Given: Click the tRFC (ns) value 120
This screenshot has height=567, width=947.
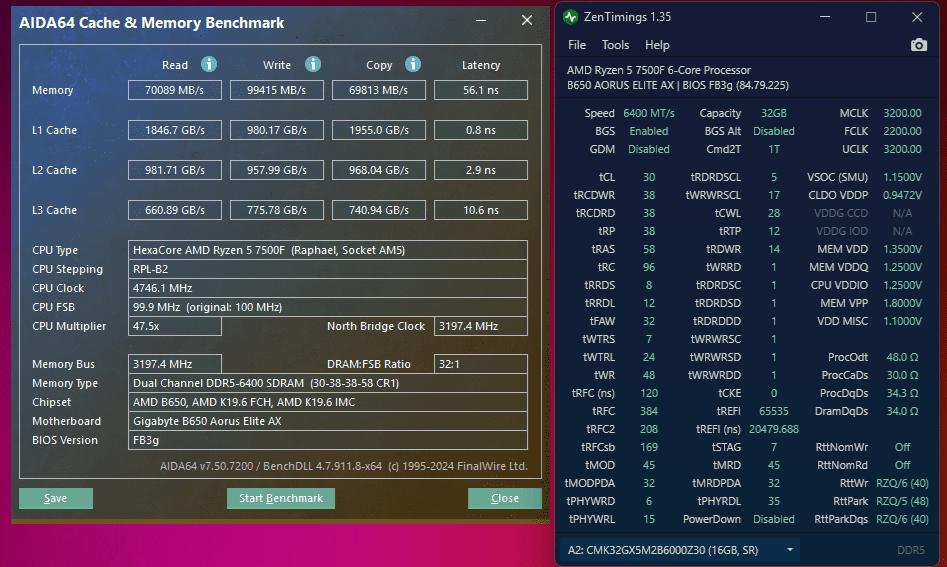Looking at the screenshot, I should 649,393.
